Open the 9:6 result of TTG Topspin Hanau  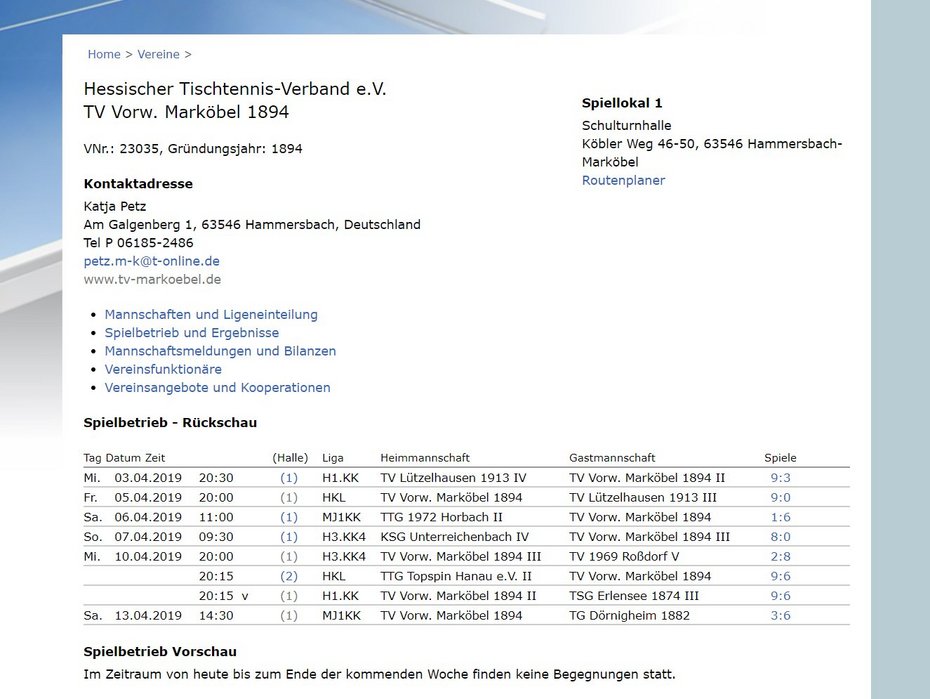point(781,576)
